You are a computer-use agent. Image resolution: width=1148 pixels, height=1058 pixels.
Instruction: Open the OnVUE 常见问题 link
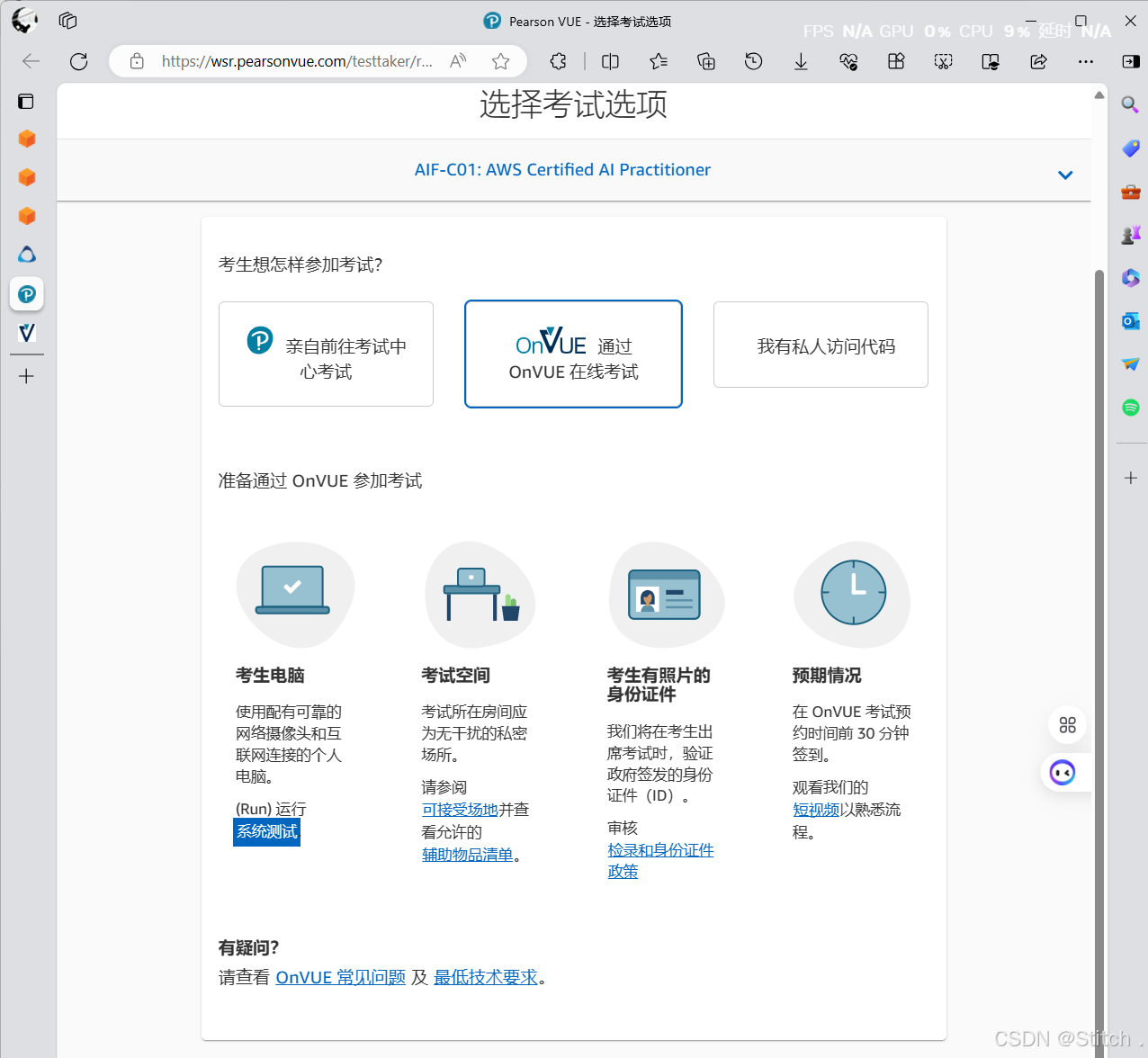pos(341,978)
